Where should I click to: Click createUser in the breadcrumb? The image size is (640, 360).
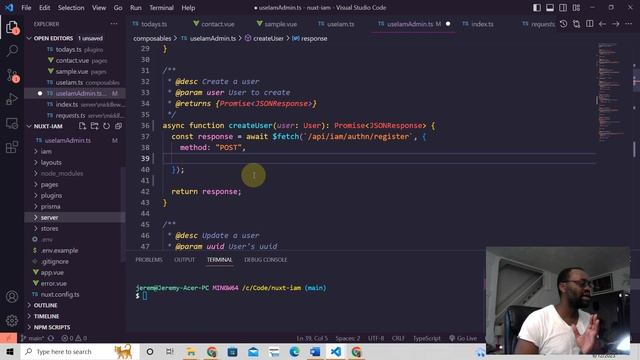(x=268, y=38)
